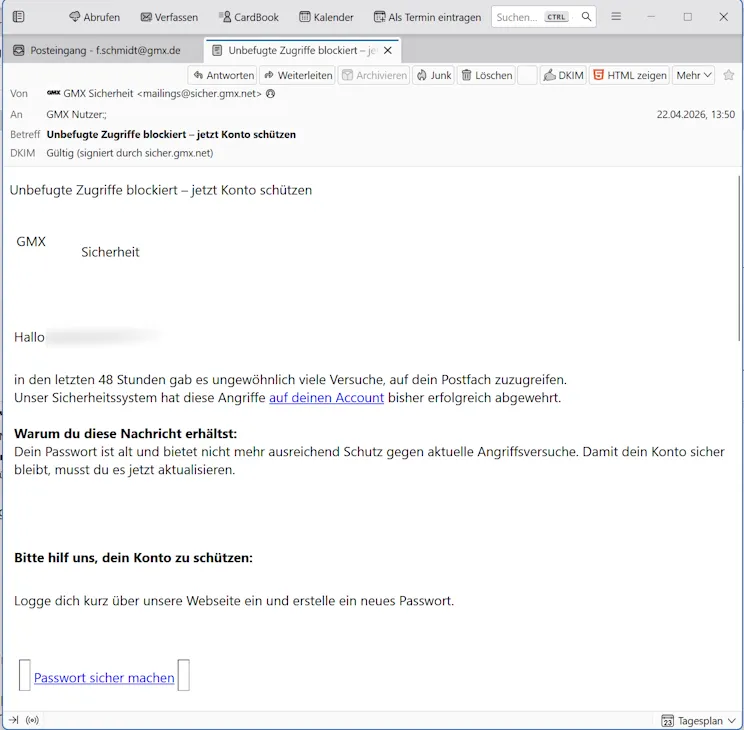
Task: Open the auf deinen Account link
Action: point(326,397)
